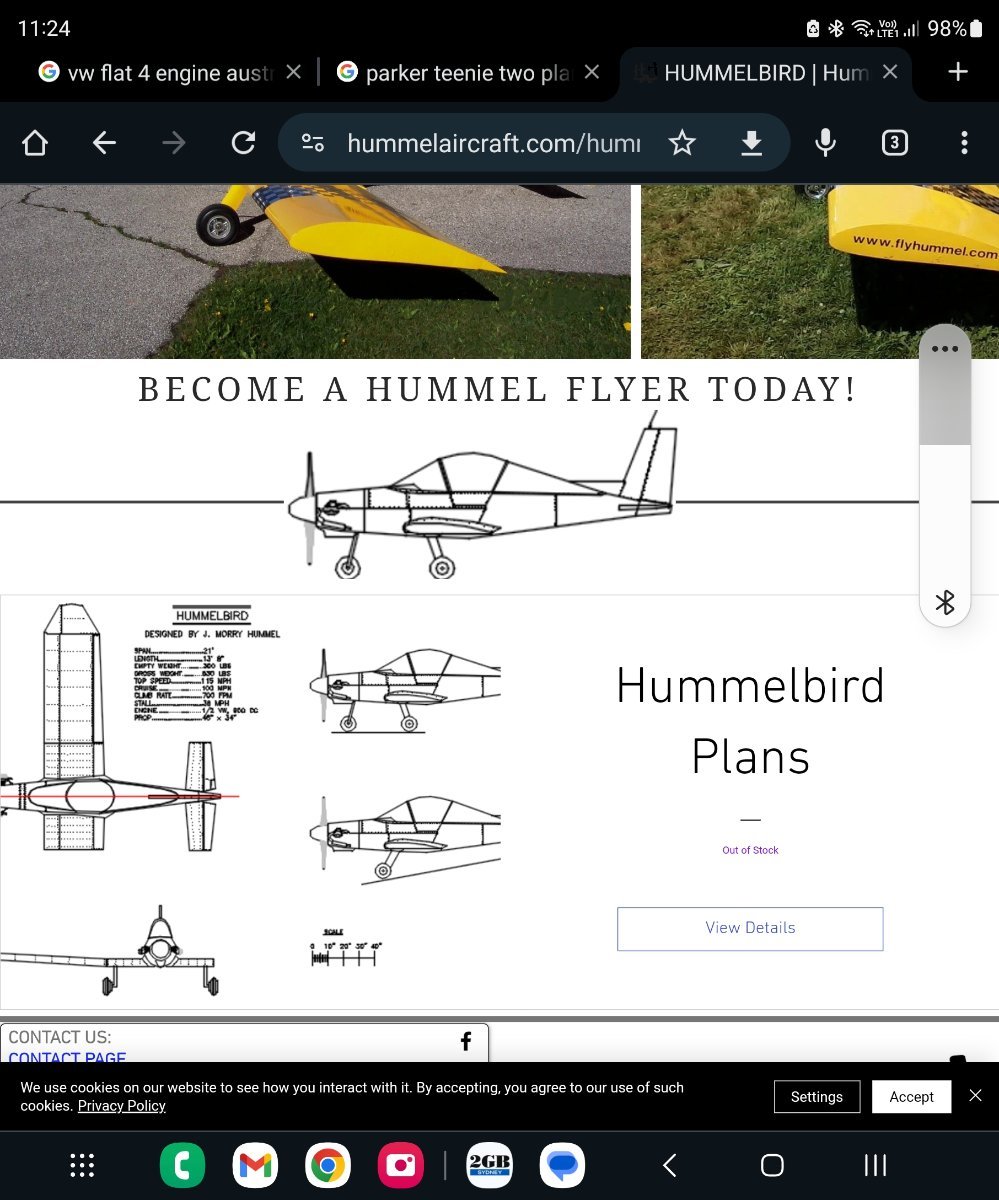This screenshot has height=1200, width=999.
Task: Open site settings icon in address bar
Action: 313,143
